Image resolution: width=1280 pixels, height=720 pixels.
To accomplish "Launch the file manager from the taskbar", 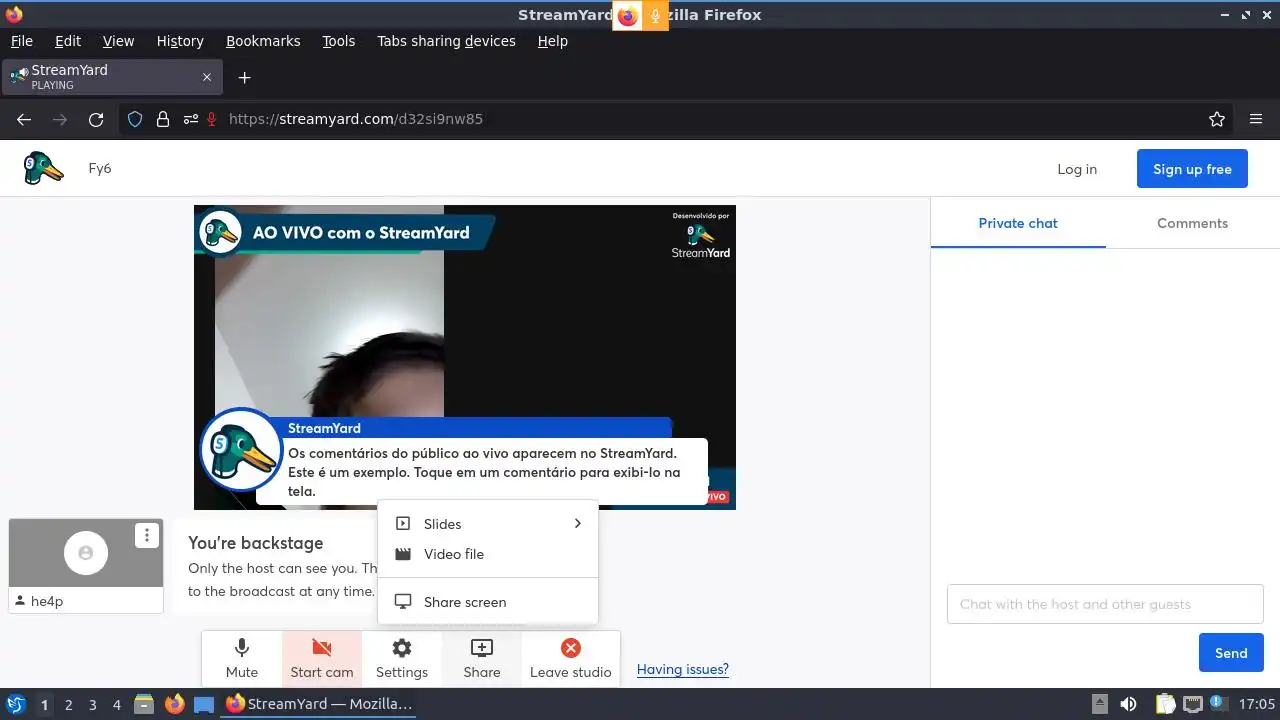I will pos(144,704).
